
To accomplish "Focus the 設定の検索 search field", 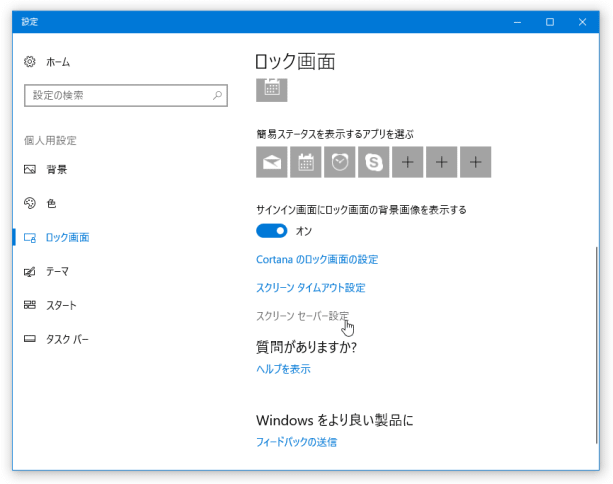I will click(126, 95).
